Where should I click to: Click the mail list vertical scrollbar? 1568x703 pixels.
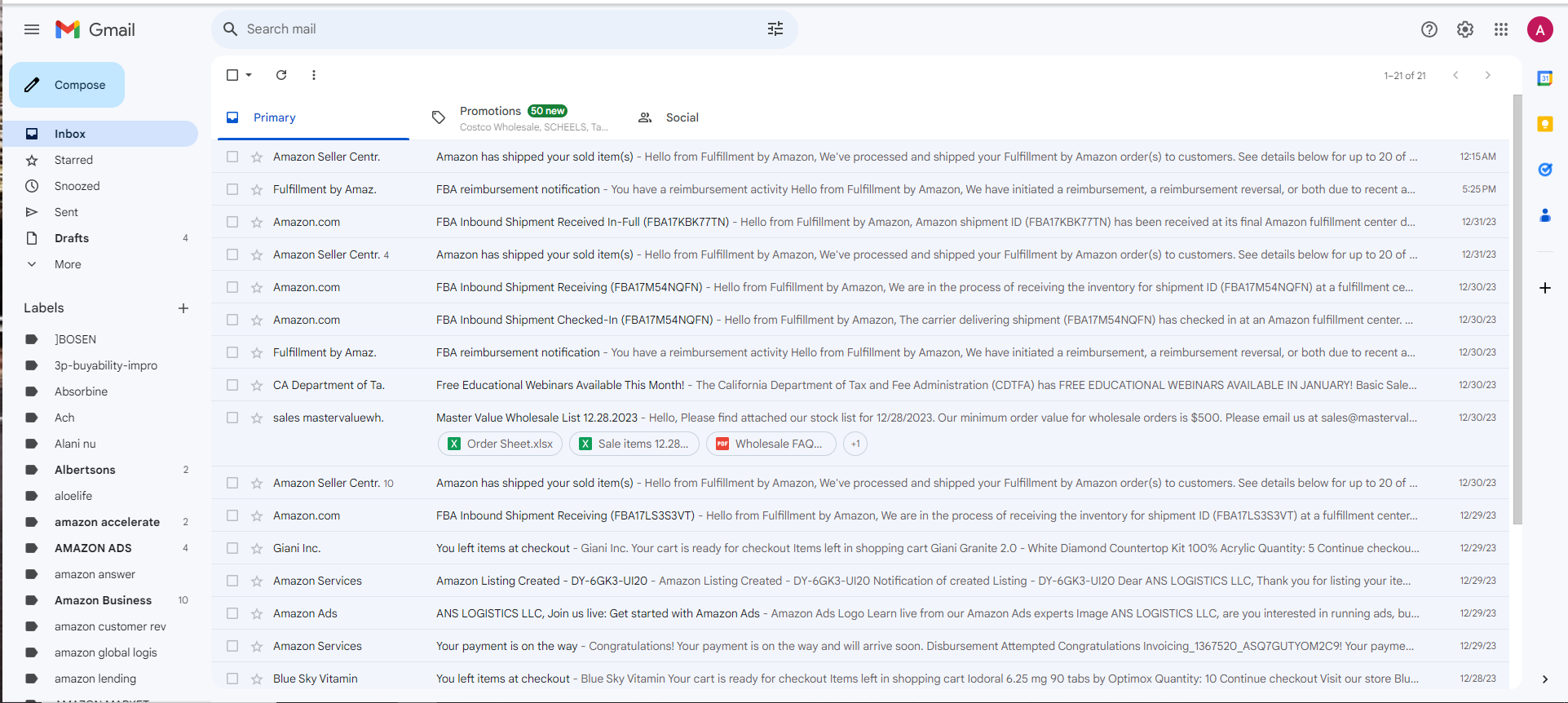pos(1517,310)
